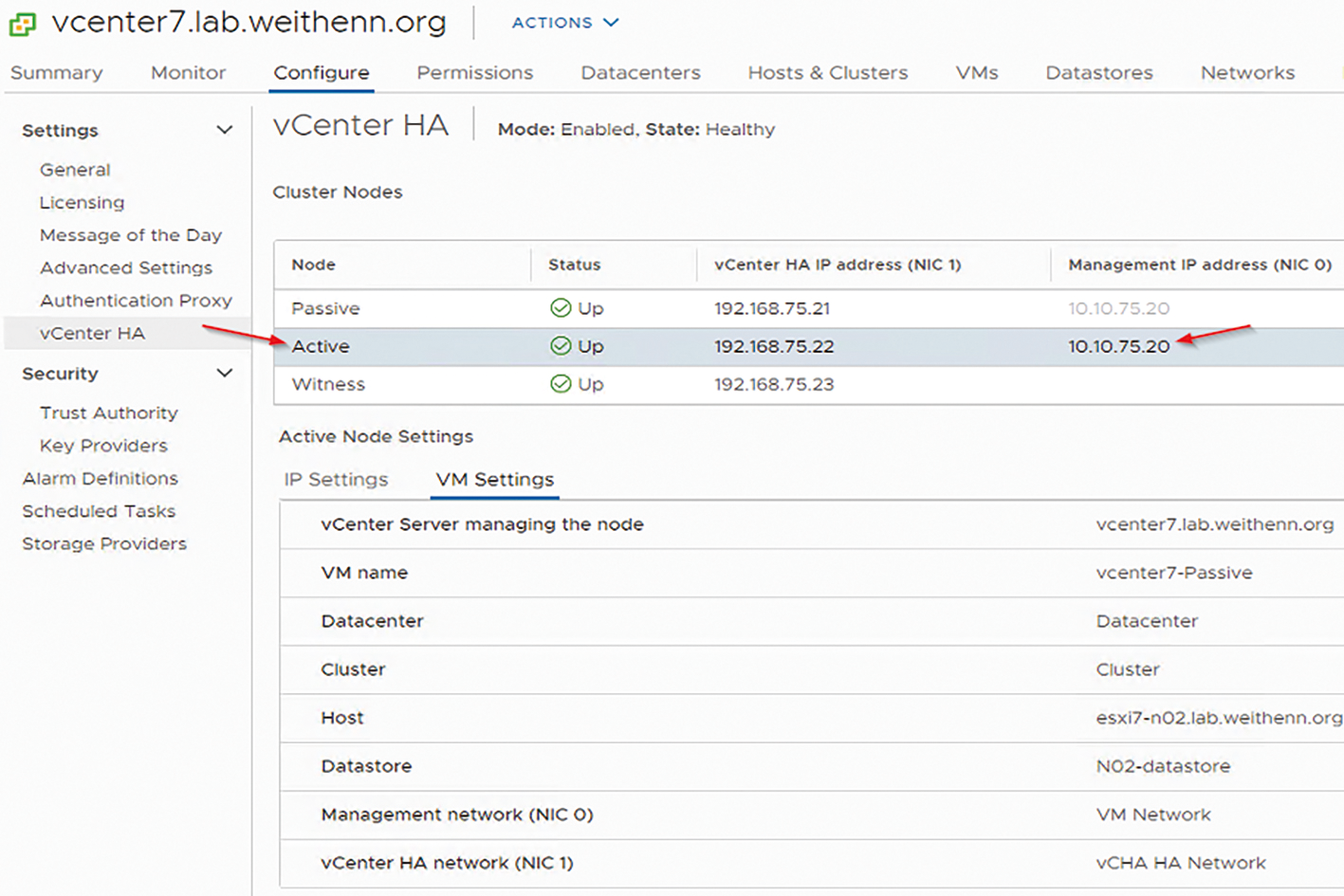Open the Datacenters tab
The height and width of the screenshot is (896, 1344).
coord(640,73)
